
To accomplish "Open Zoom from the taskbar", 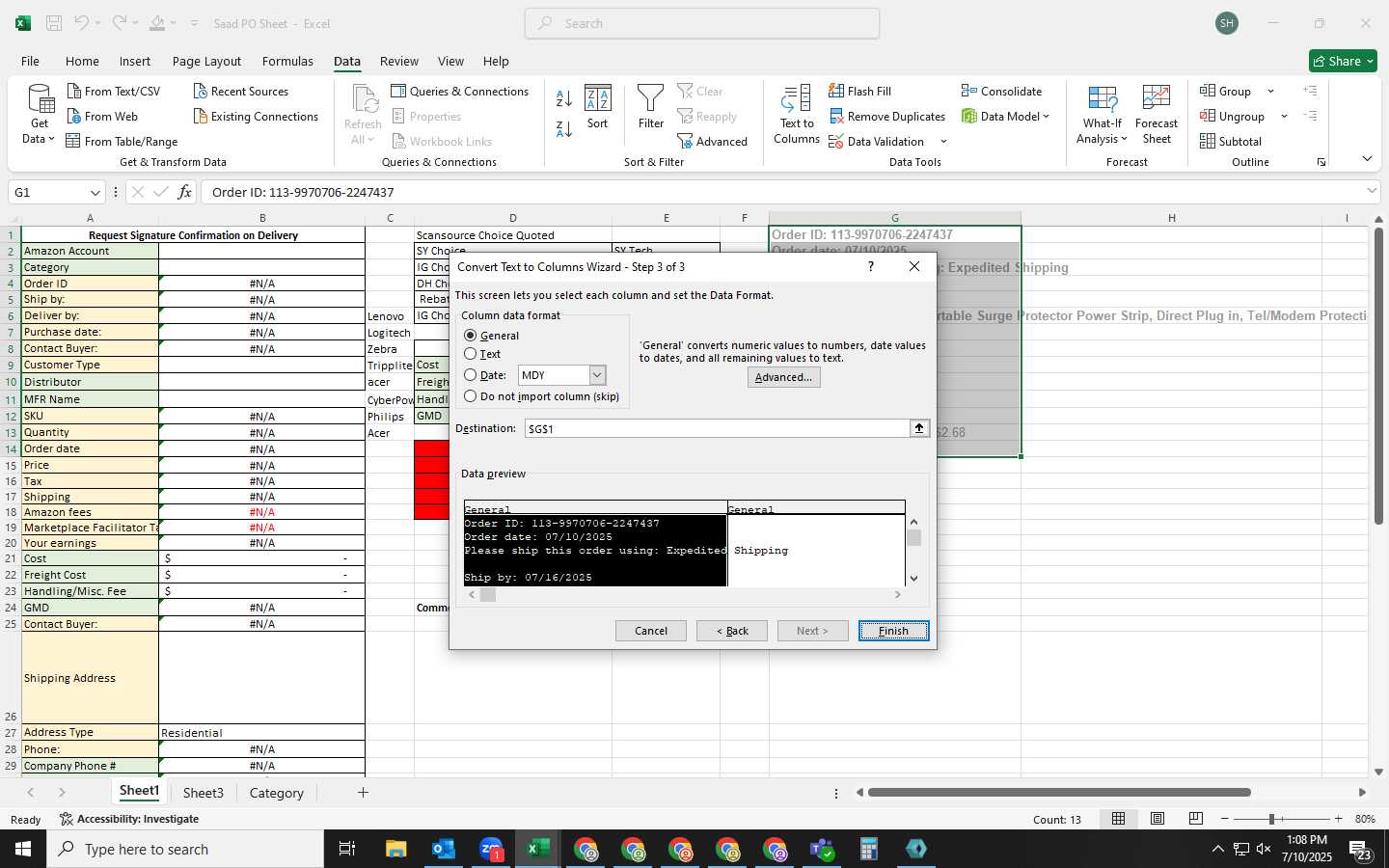I will pyautogui.click(x=490, y=849).
